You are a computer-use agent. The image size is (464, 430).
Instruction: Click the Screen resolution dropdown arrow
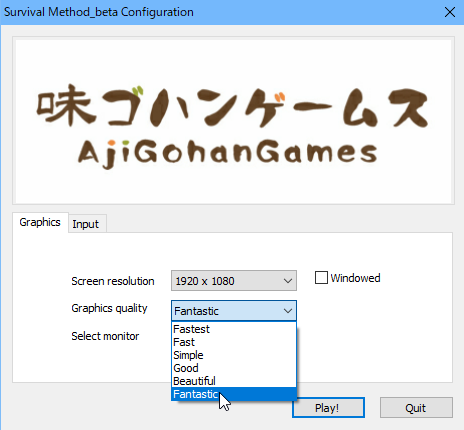(x=288, y=281)
